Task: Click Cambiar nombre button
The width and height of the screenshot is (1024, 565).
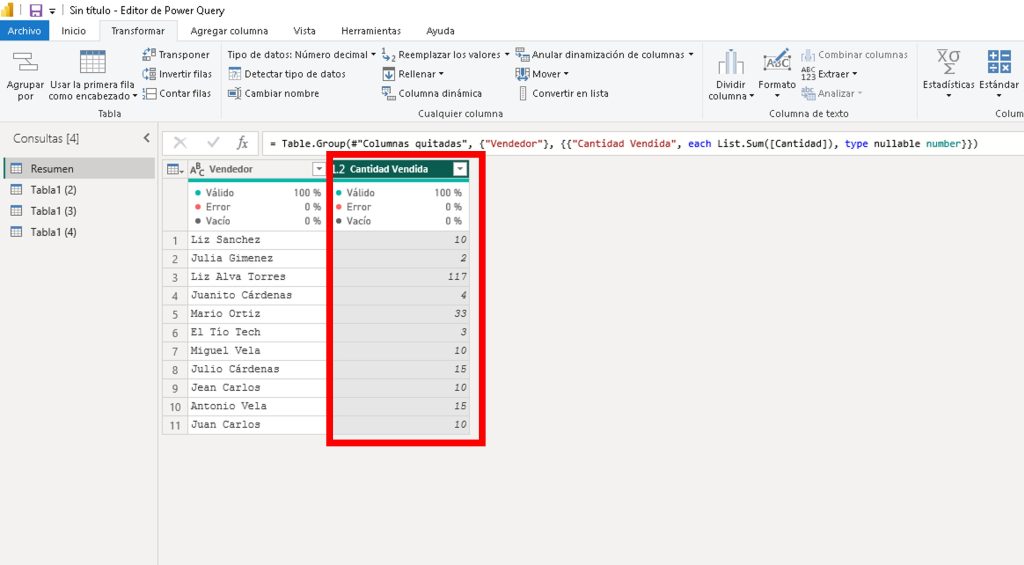Action: (x=273, y=93)
